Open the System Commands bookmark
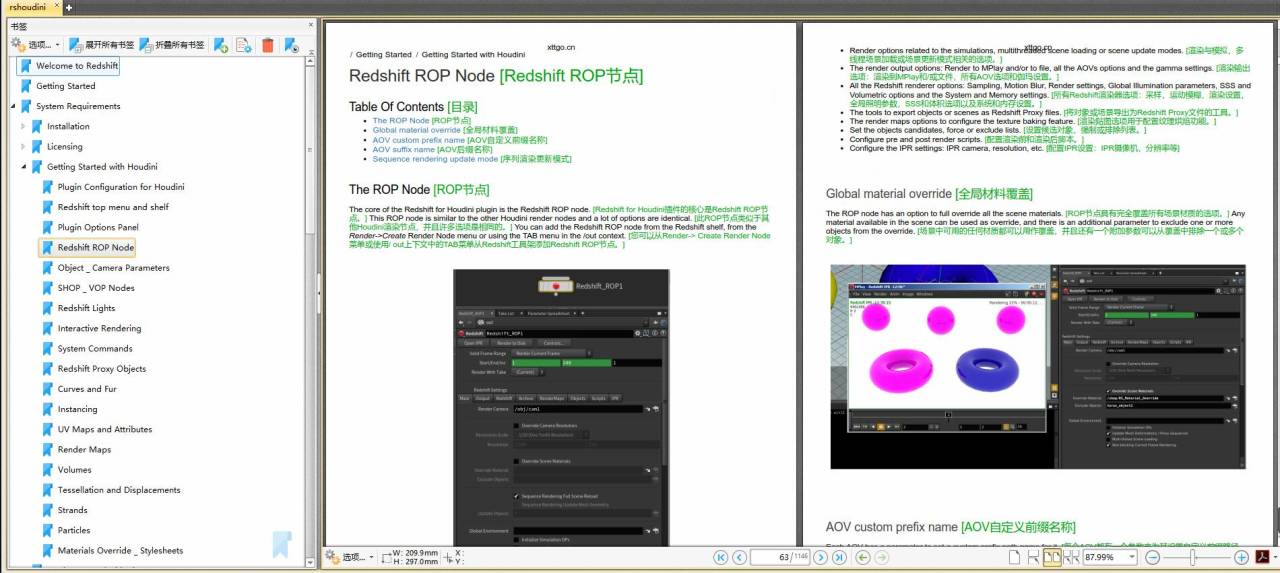1280x573 pixels. 95,349
